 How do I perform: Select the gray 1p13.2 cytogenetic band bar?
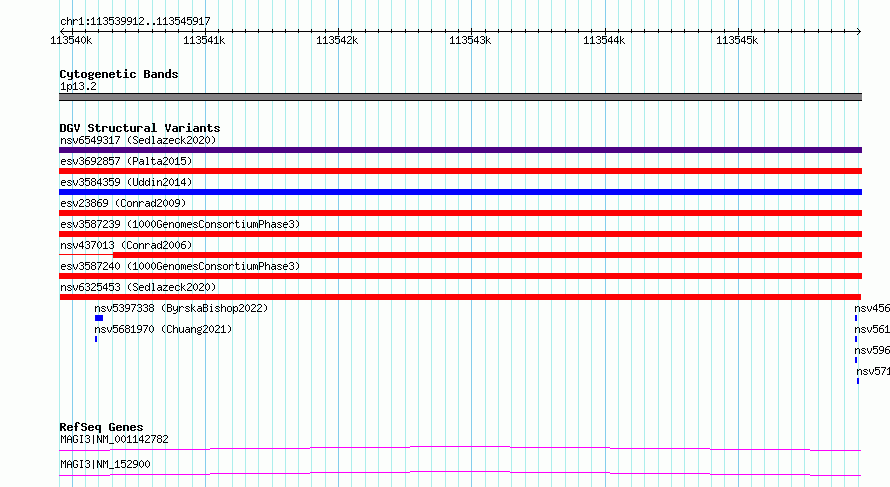[x=460, y=97]
